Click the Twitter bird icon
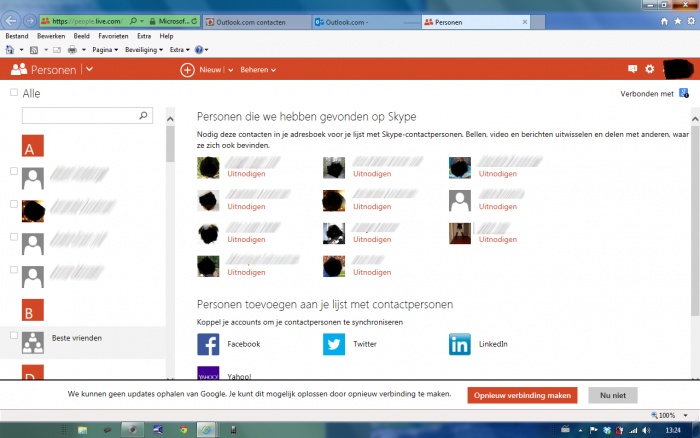This screenshot has width=700, height=438. click(x=334, y=344)
